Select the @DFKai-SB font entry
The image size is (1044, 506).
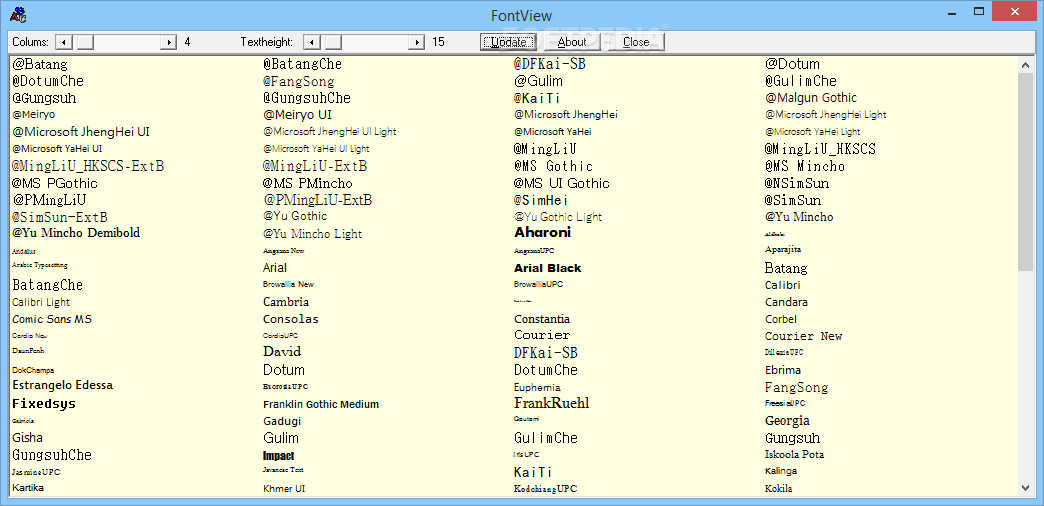coord(550,65)
